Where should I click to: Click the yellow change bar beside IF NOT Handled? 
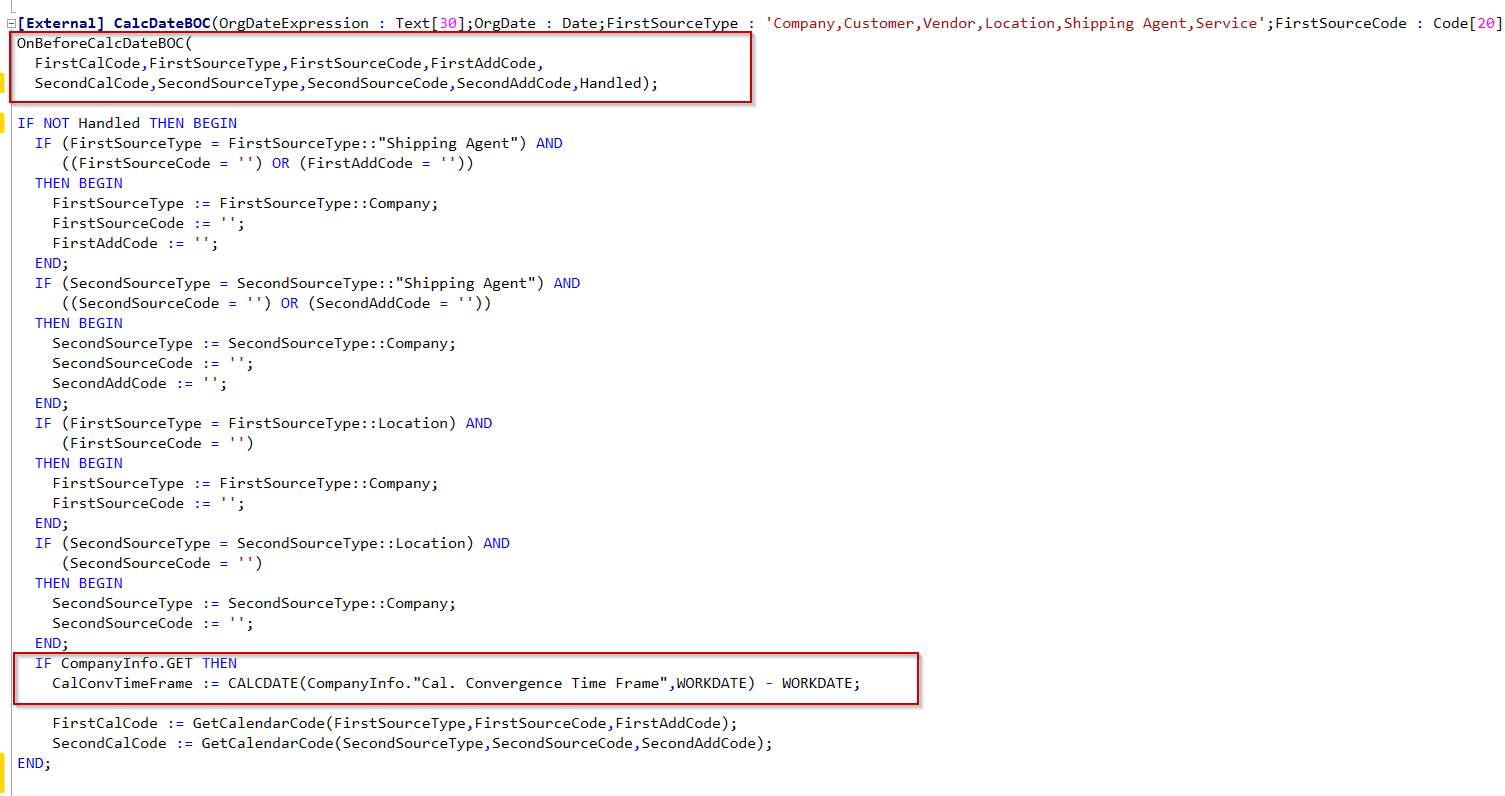(x=3, y=123)
